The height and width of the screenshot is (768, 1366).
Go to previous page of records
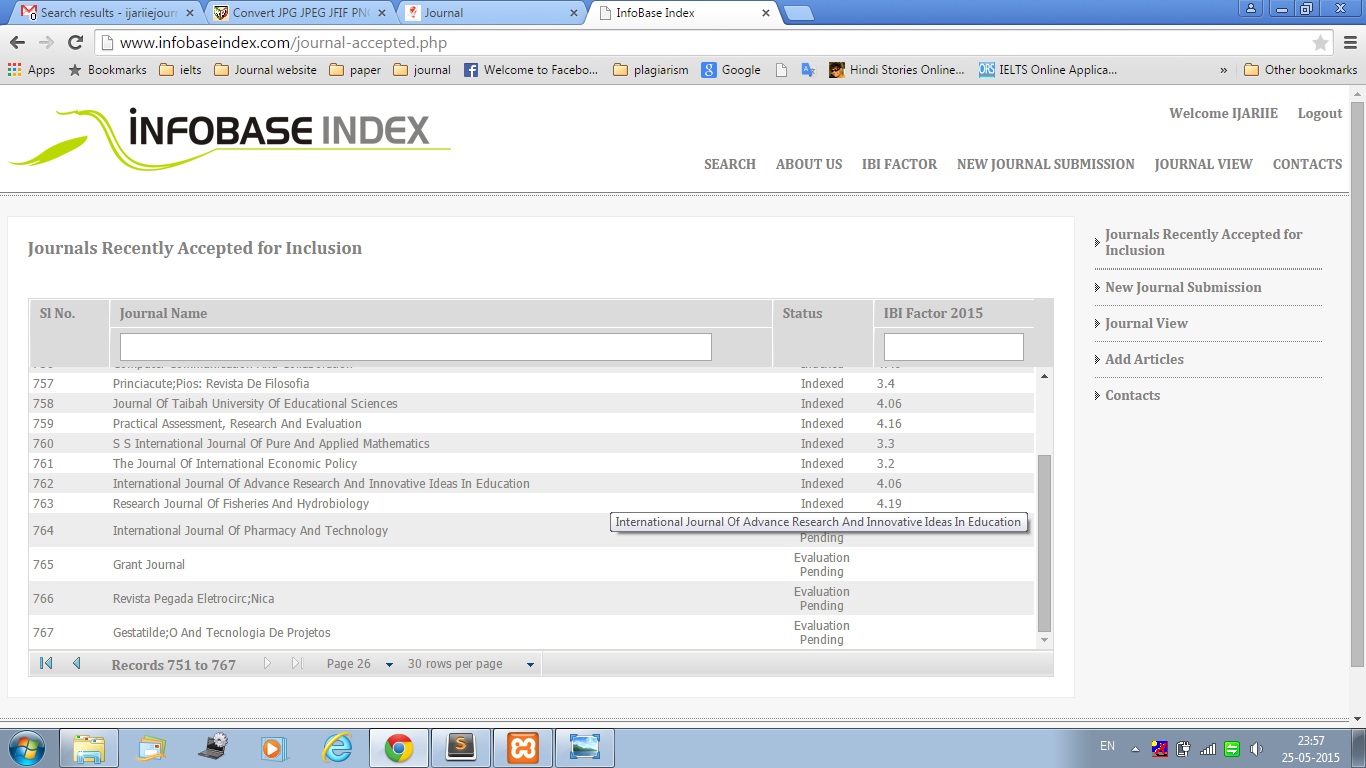point(76,663)
